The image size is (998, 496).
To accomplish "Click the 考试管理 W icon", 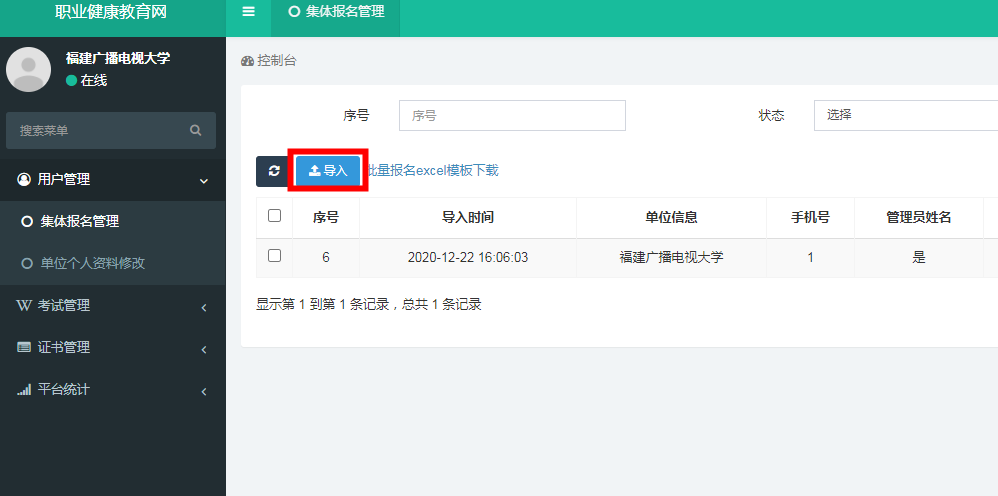I will pyautogui.click(x=24, y=306).
